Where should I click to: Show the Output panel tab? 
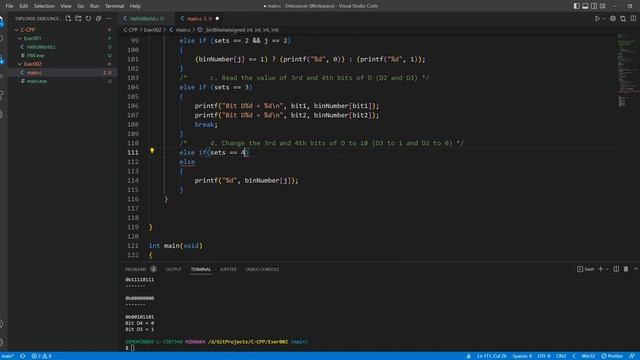173,269
